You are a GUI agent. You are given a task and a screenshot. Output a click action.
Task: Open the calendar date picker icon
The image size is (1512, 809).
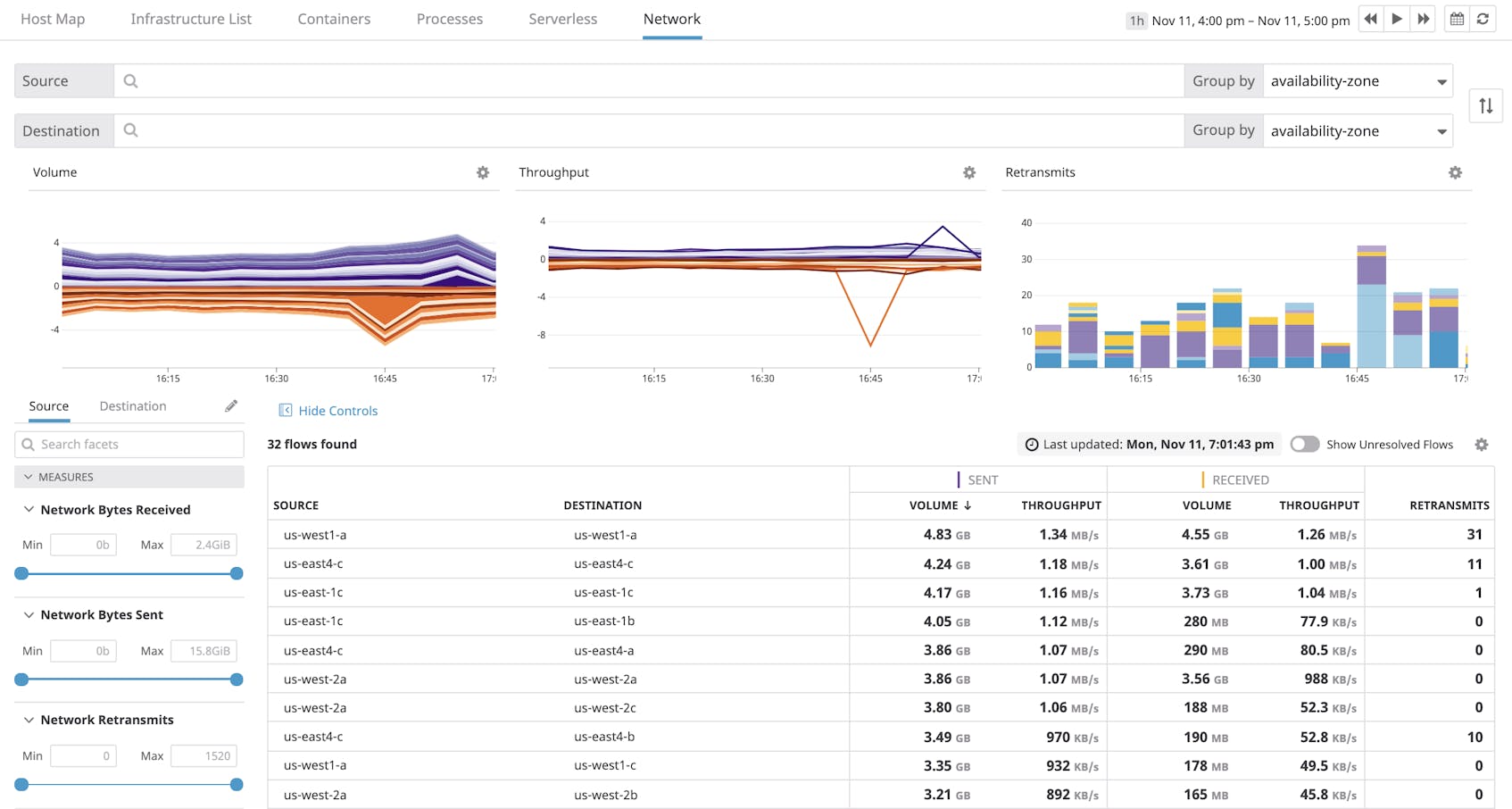(1456, 18)
